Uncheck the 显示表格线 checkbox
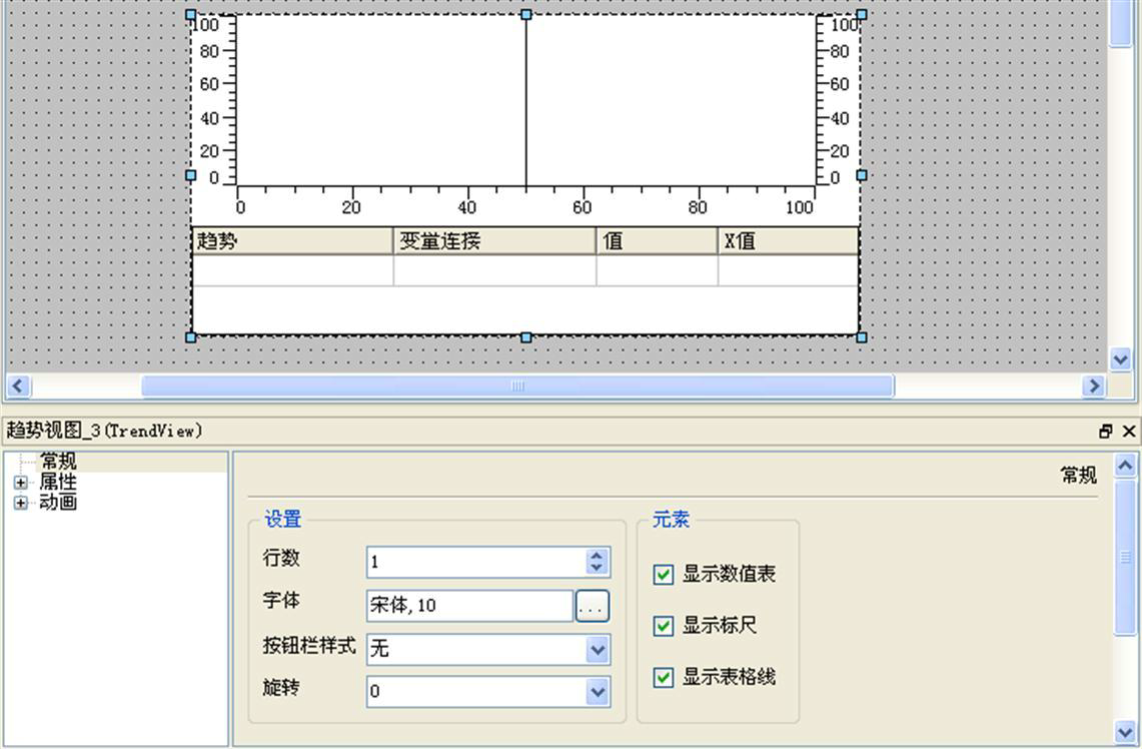The image size is (1142, 749). pyautogui.click(x=663, y=677)
